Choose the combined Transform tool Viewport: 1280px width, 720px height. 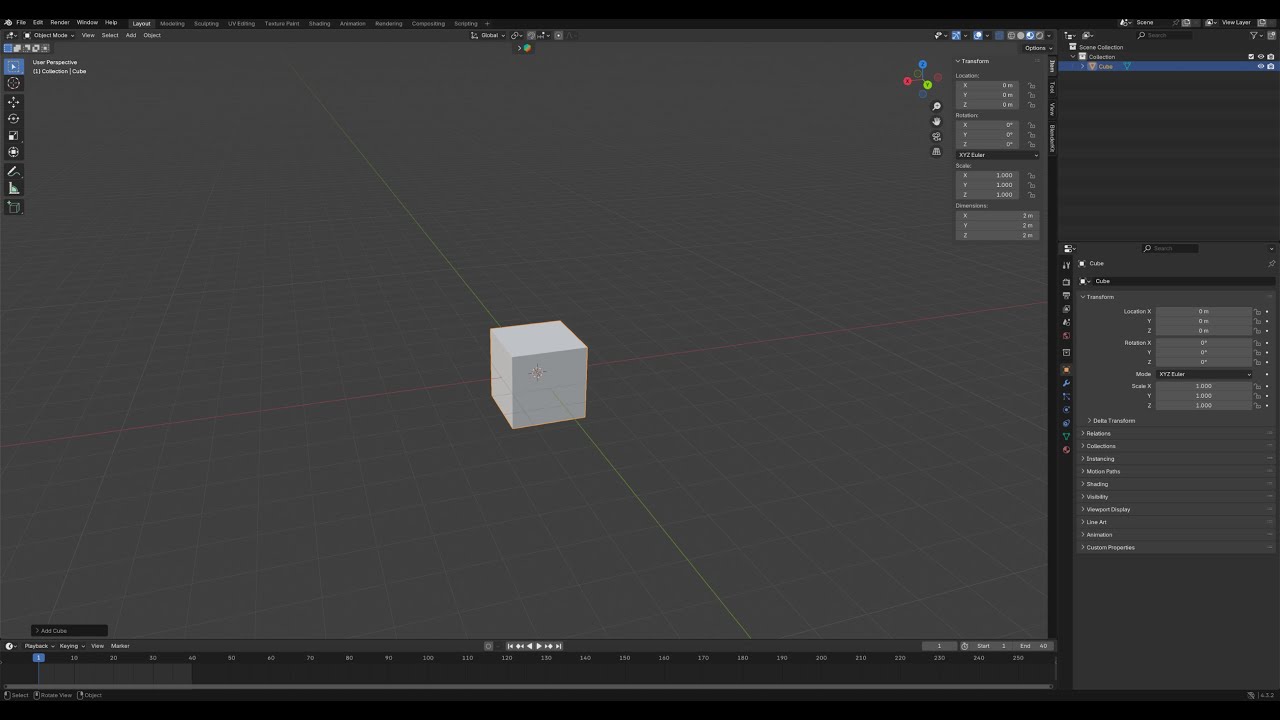click(x=14, y=152)
